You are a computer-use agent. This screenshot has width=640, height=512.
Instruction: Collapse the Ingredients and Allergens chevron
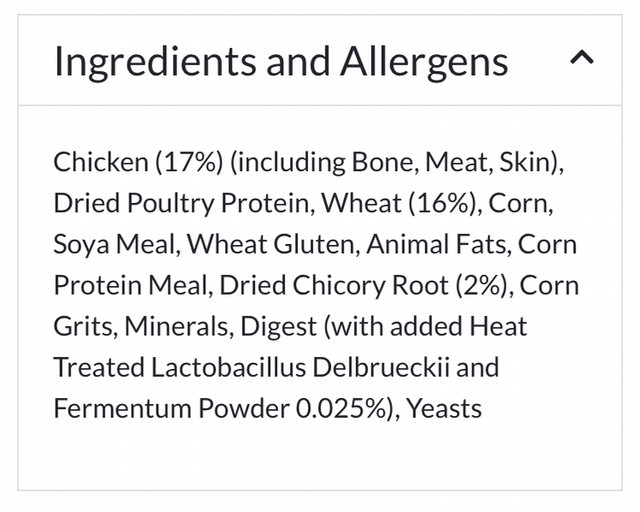tap(581, 60)
